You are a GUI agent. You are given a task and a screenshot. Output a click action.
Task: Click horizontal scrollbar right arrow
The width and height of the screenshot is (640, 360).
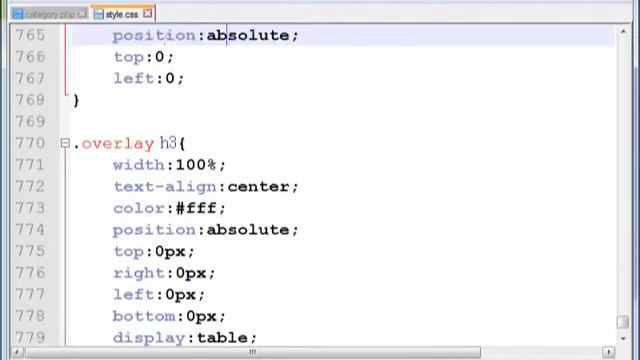tap(609, 352)
